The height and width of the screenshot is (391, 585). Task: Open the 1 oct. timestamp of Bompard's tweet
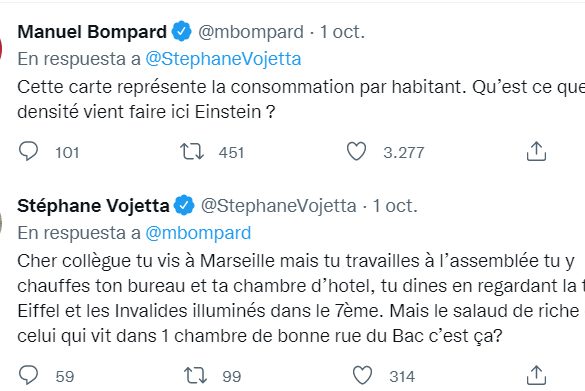click(x=342, y=32)
